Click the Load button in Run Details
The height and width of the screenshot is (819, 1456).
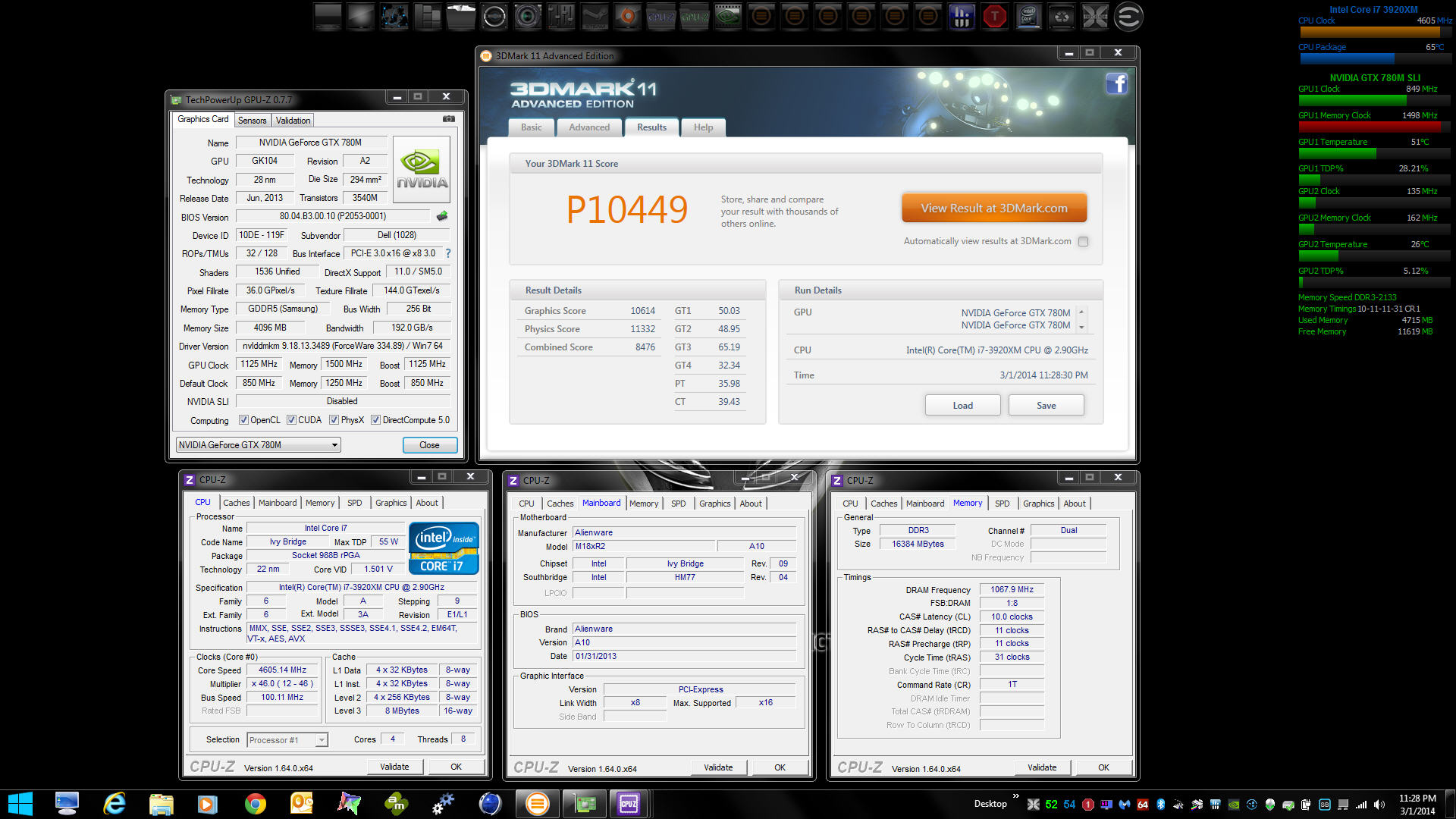(x=962, y=406)
